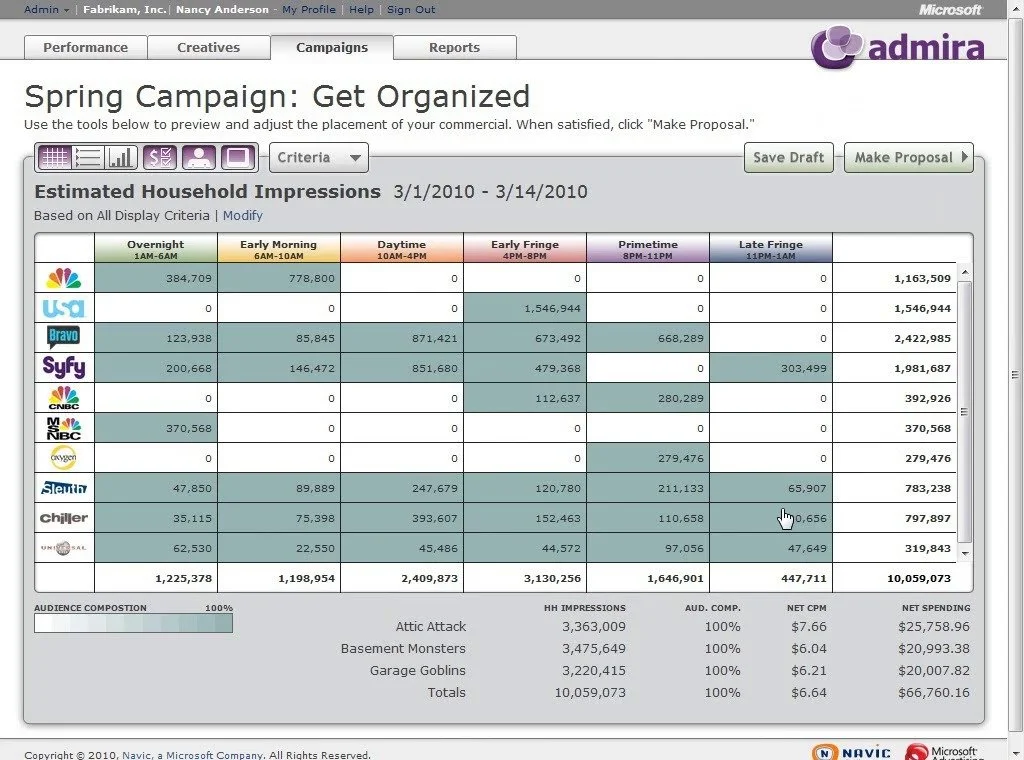This screenshot has height=760, width=1024.
Task: Click the MSNBC network logo
Action: click(64, 428)
